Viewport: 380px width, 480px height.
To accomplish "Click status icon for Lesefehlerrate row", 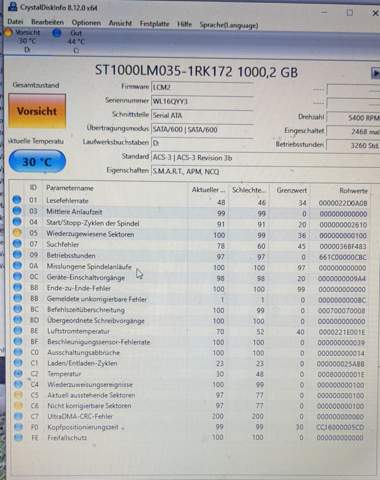I will click(17, 200).
